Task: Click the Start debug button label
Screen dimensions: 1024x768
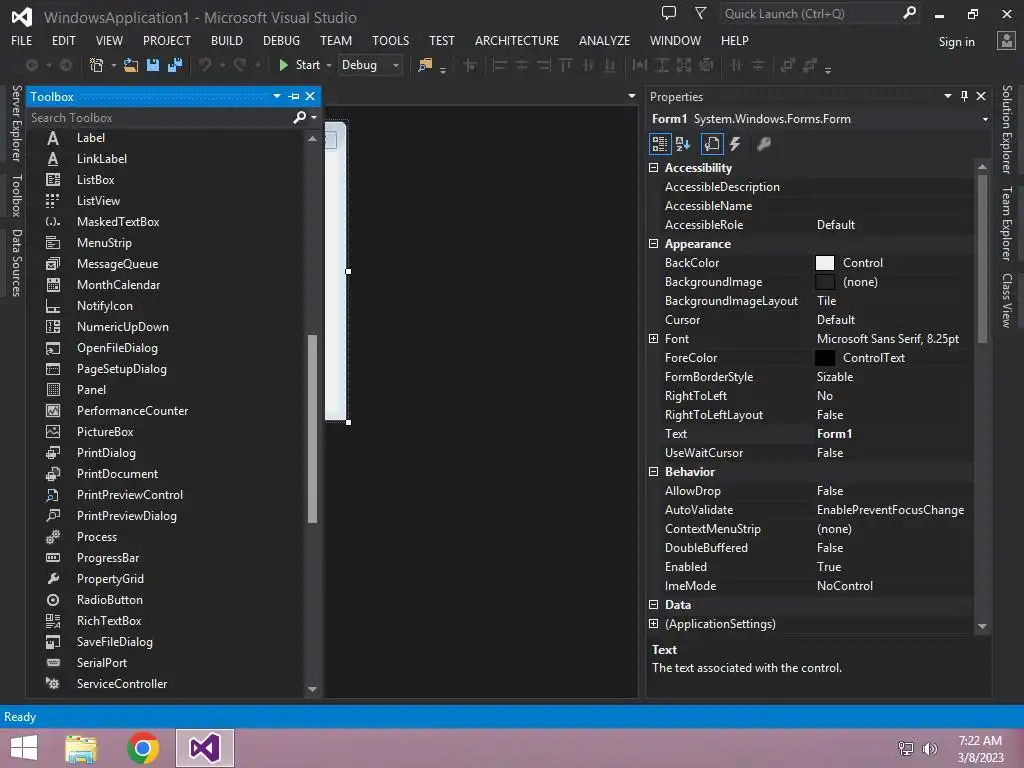Action: 308,65
